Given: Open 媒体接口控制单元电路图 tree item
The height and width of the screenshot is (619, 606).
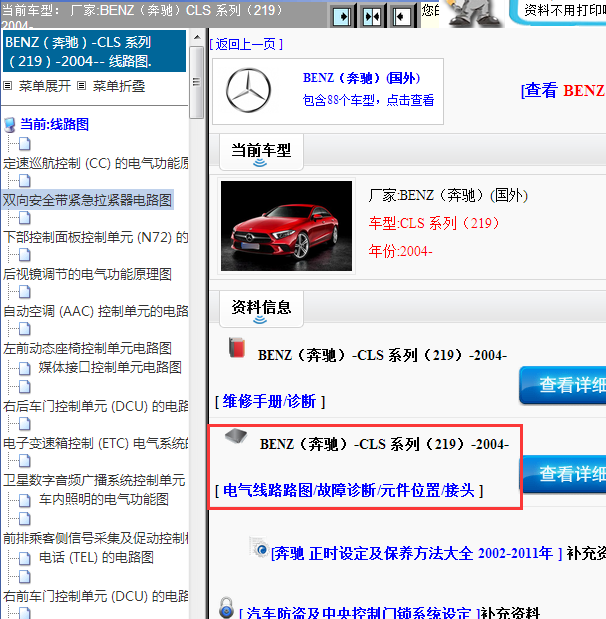Looking at the screenshot, I should [x=110, y=367].
